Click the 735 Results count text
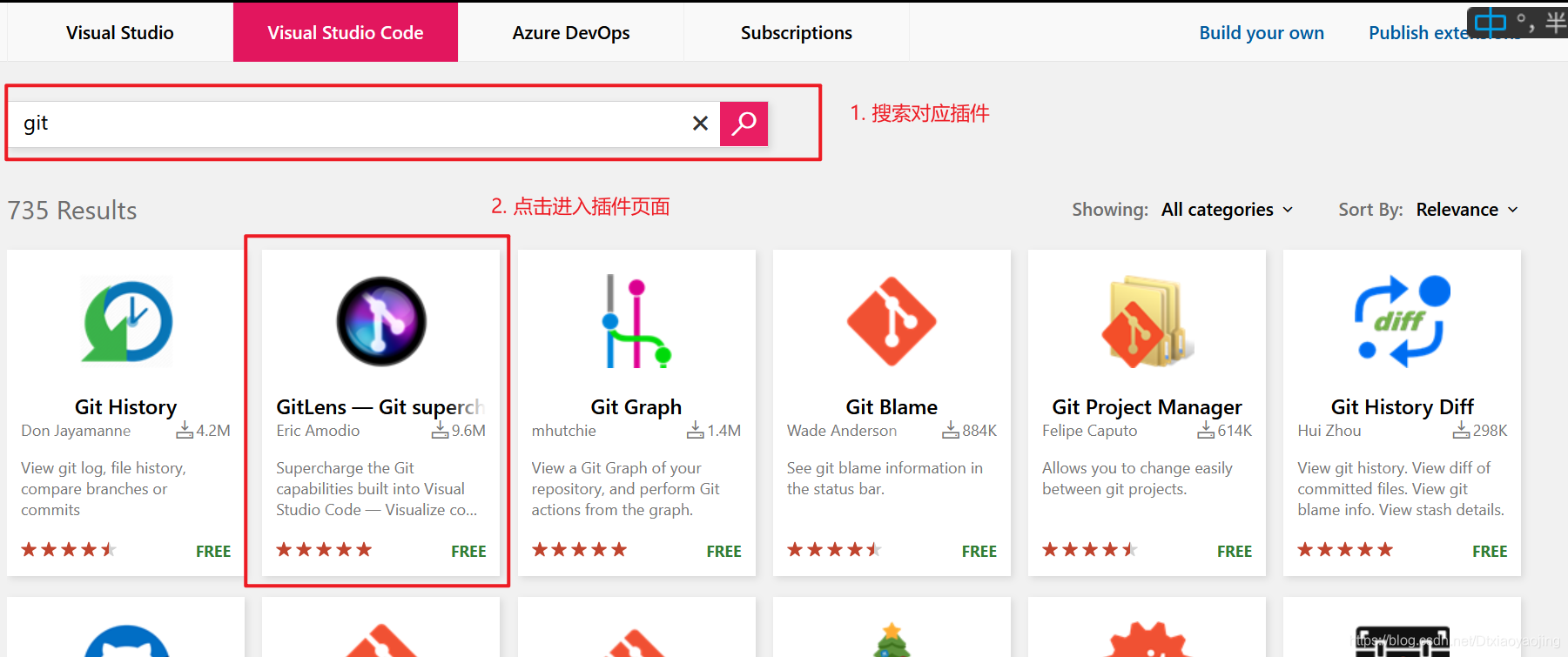This screenshot has width=1568, height=657. 72,211
